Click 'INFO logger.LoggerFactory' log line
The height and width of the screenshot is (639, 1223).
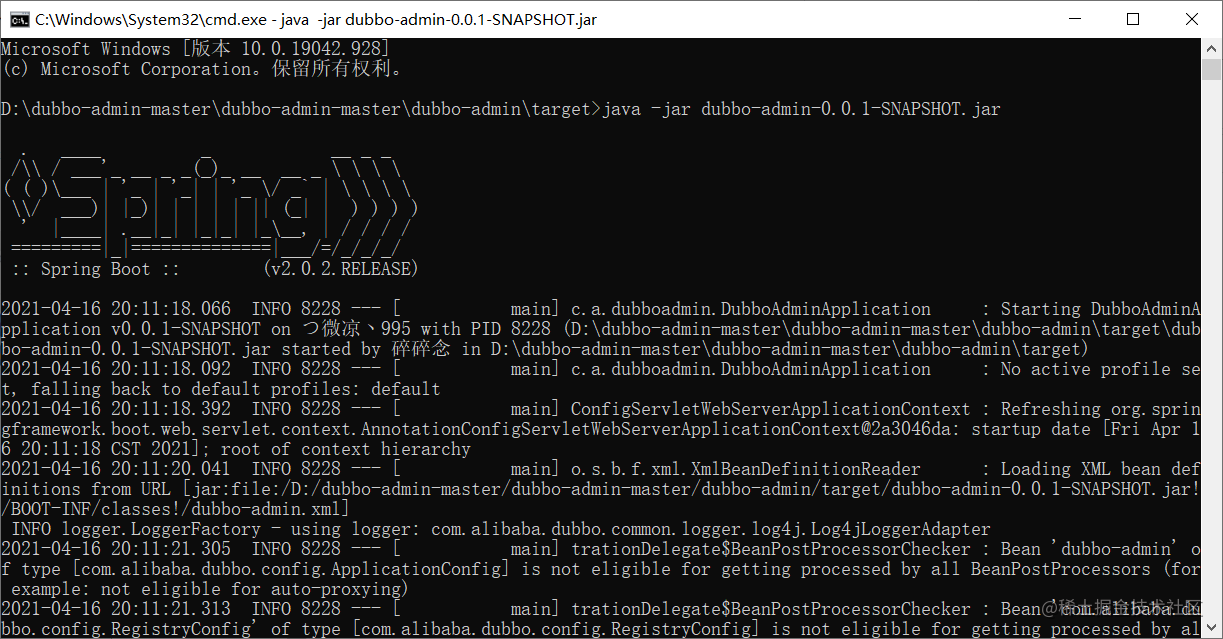click(x=136, y=529)
